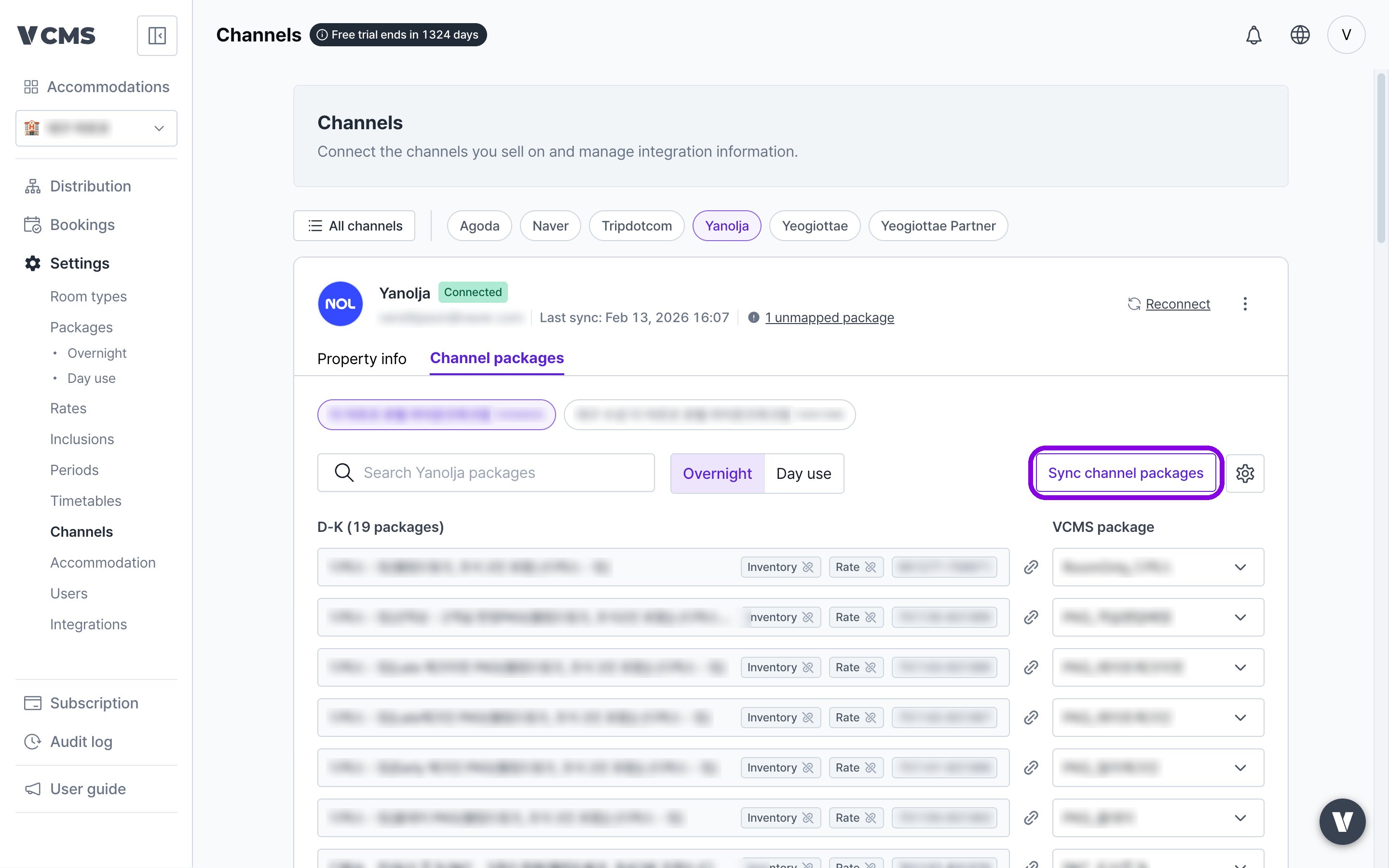Toggle Inventory sync on the fifth package row
This screenshot has width=1389, height=868.
coord(781,768)
